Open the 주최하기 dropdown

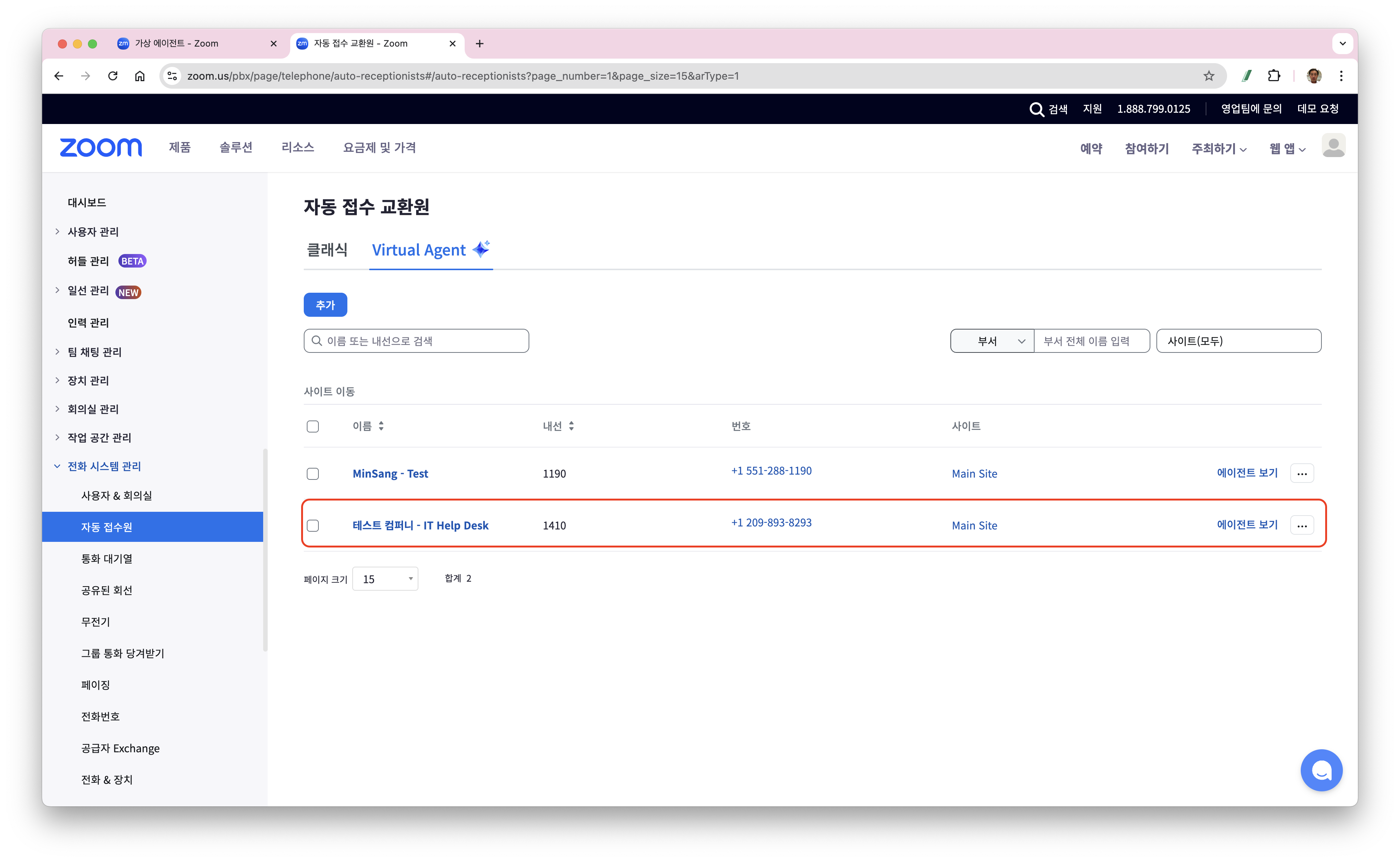click(x=1219, y=148)
